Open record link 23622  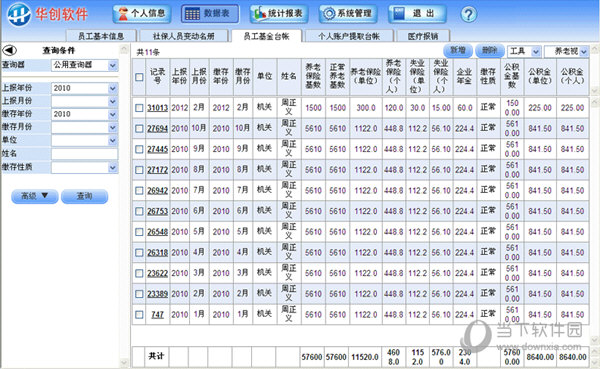click(x=157, y=273)
